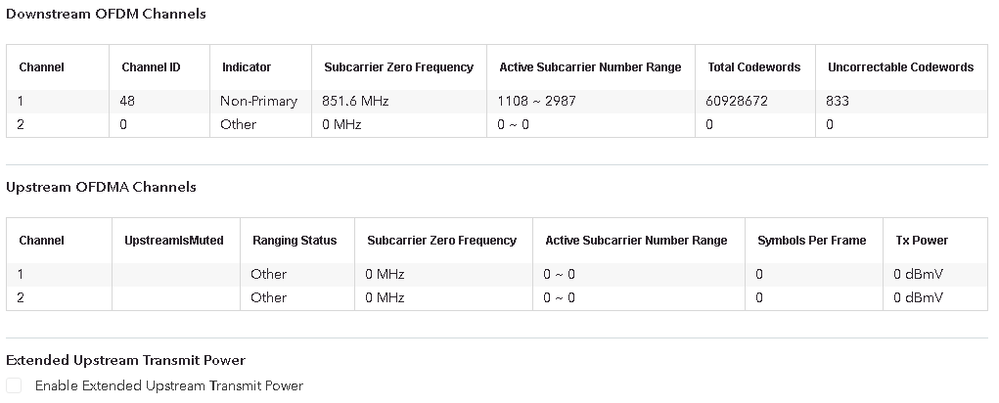The image size is (999, 403).
Task: Click the Total Codewords column header
Action: click(753, 67)
